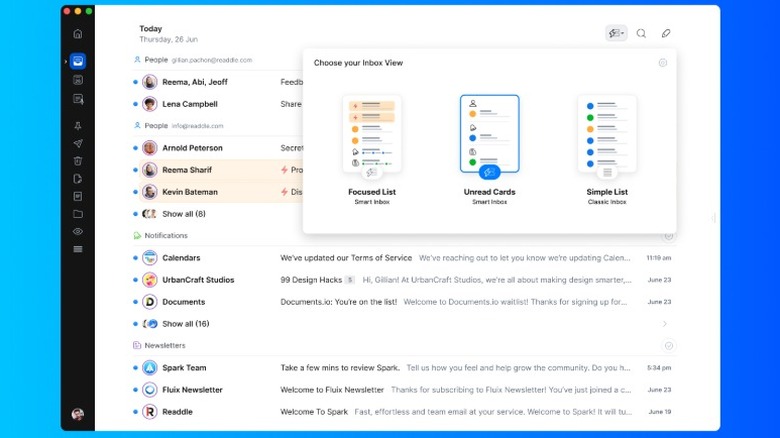The height and width of the screenshot is (438, 780).
Task: Click the Documents sender avatar
Action: point(150,302)
